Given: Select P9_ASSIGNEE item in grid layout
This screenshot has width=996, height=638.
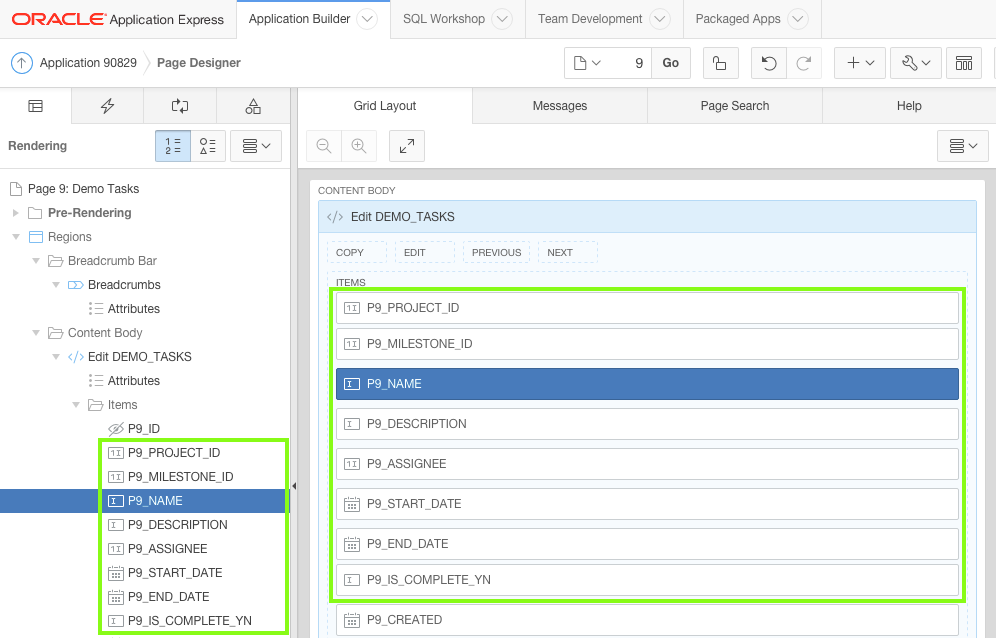Looking at the screenshot, I should (x=647, y=465).
